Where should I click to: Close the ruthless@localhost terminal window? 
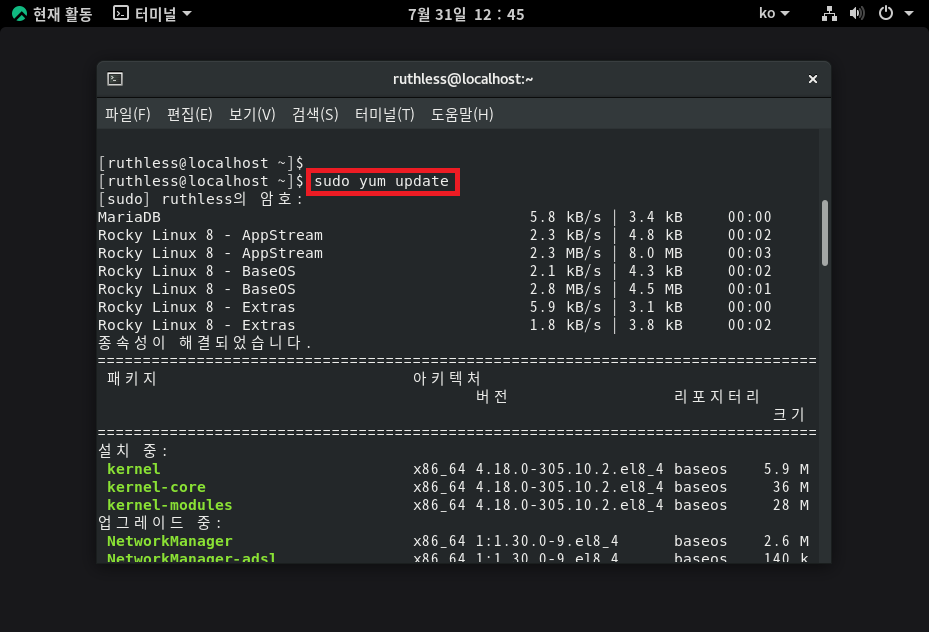click(x=813, y=79)
